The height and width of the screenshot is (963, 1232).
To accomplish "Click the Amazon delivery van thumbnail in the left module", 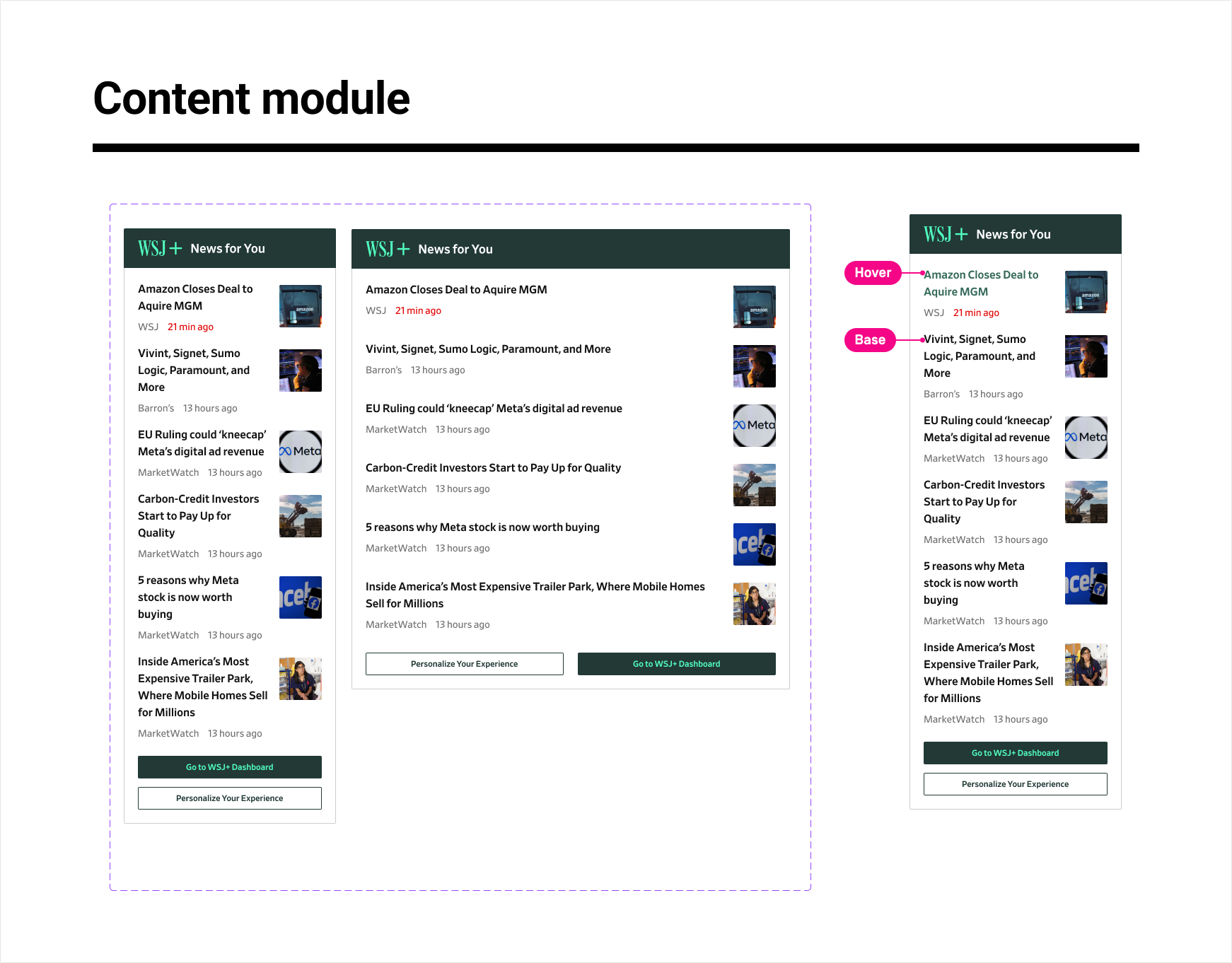I will click(300, 305).
